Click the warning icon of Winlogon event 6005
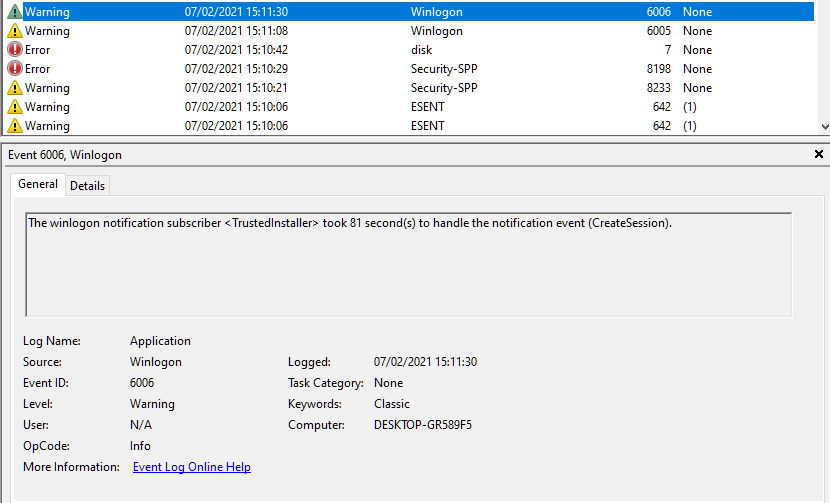 click(14, 31)
